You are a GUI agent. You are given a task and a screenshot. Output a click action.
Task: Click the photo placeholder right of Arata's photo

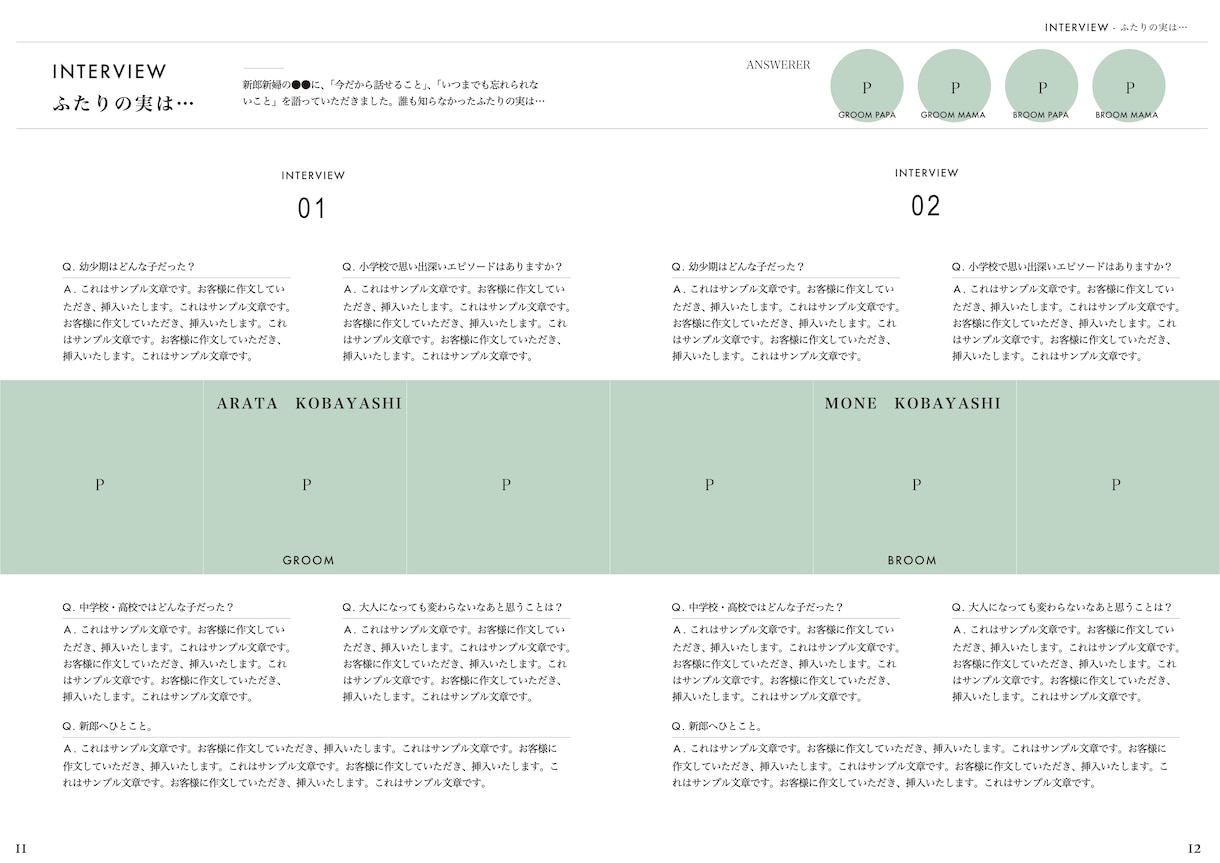coord(508,477)
